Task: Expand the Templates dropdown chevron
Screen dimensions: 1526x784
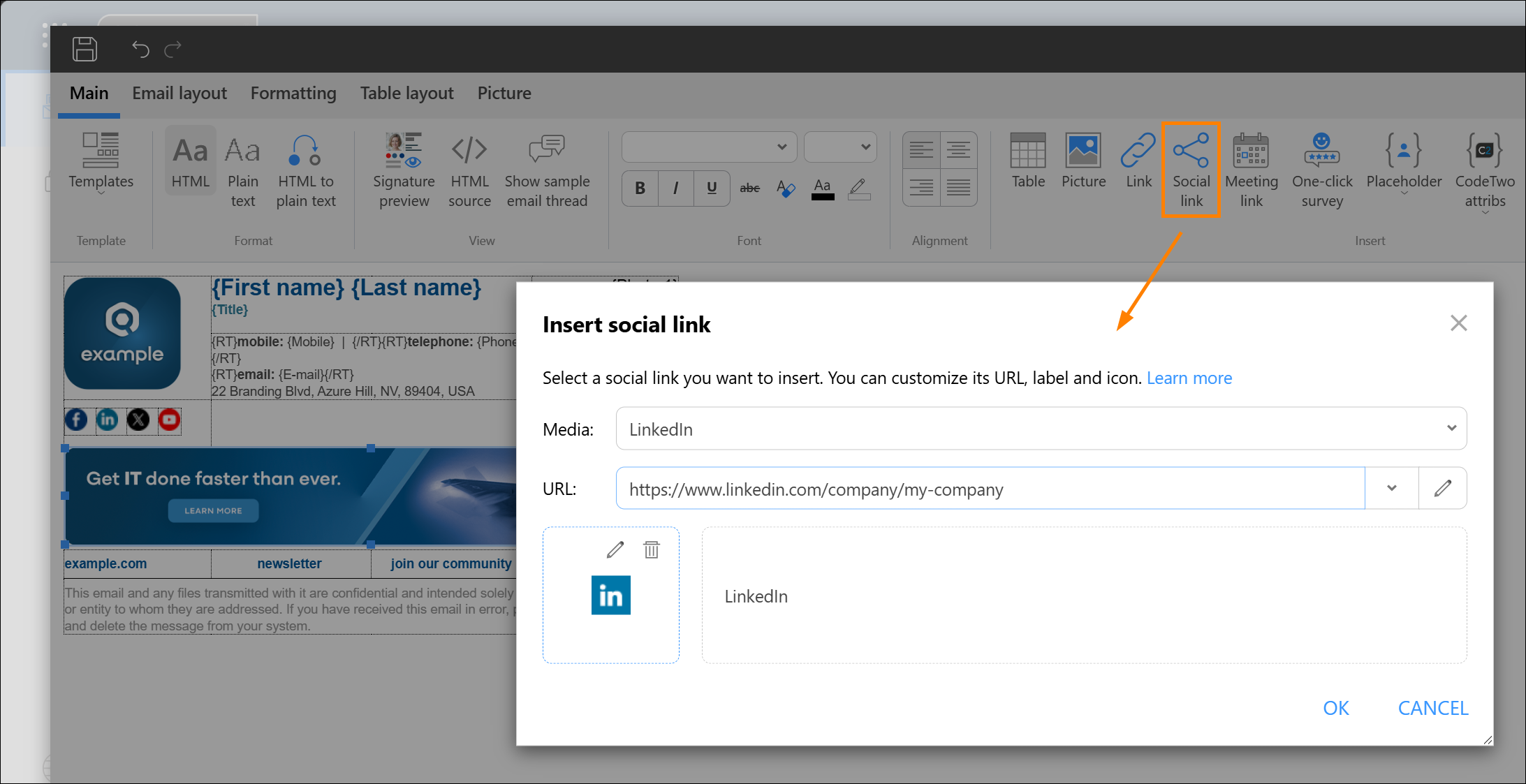Action: [x=101, y=194]
